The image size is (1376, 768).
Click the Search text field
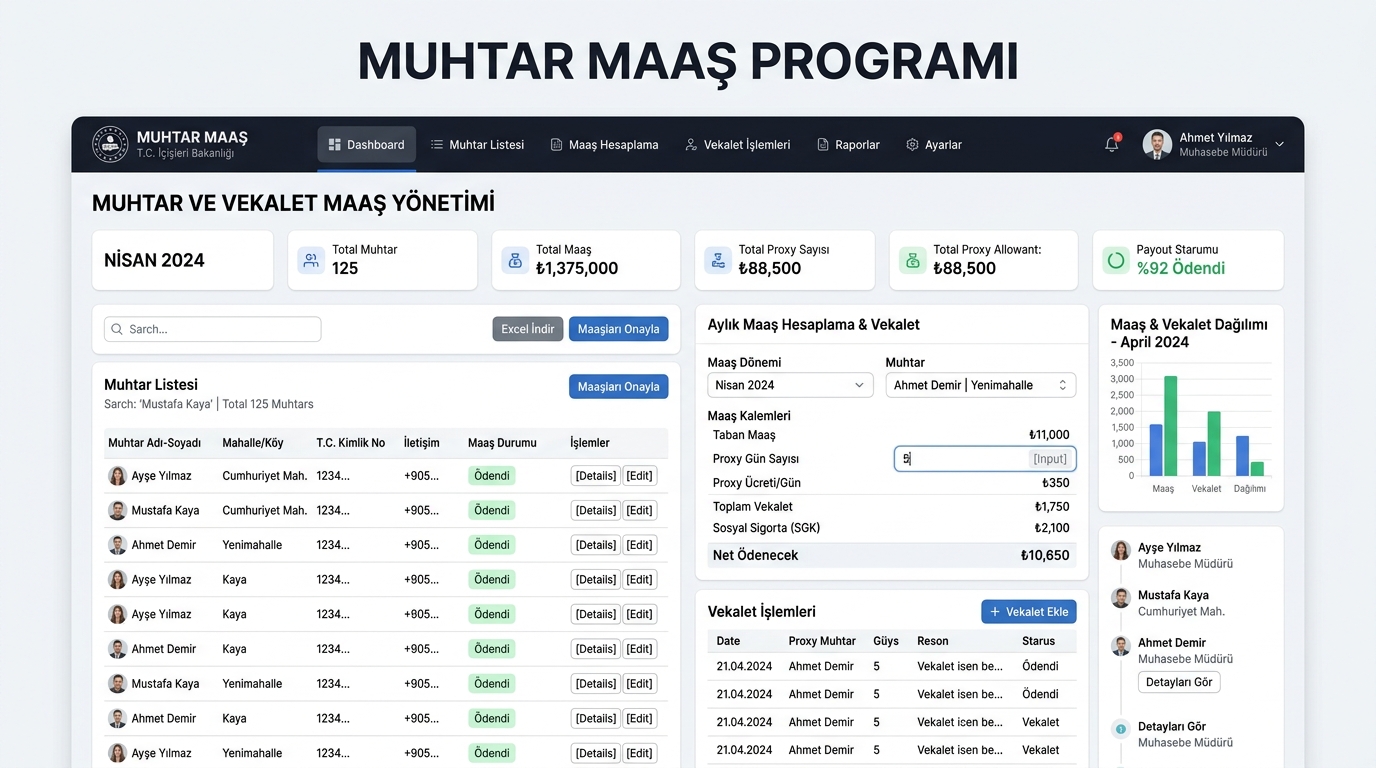click(212, 329)
